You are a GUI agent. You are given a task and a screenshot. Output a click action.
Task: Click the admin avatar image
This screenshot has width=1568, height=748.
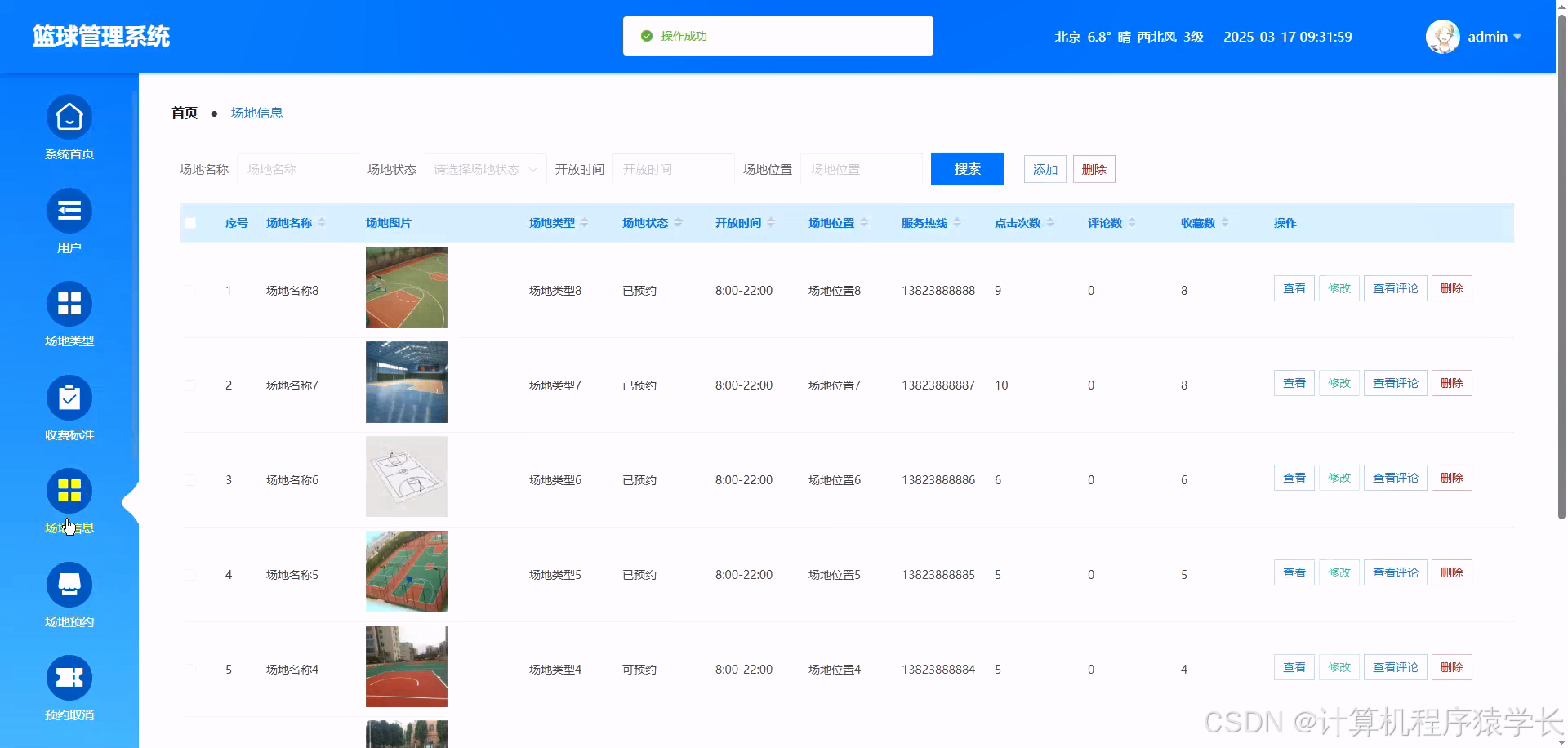(1442, 36)
